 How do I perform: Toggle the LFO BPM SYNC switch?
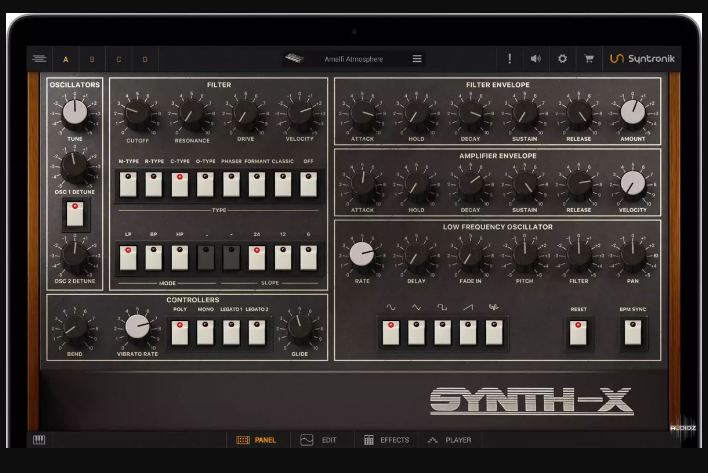tap(633, 333)
